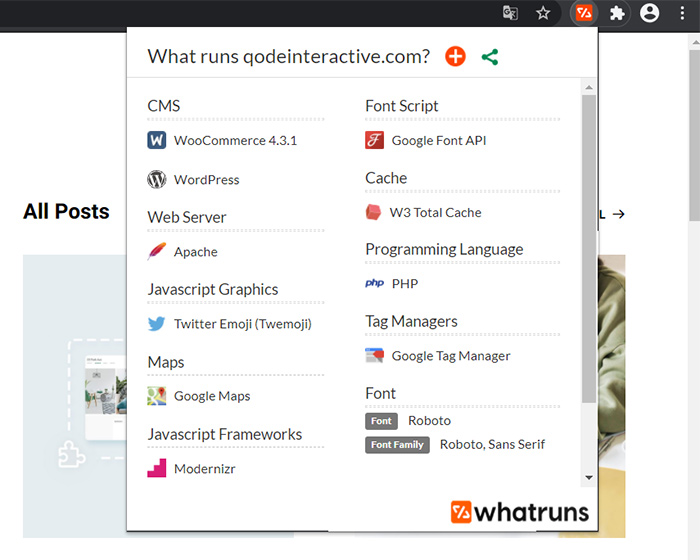Viewport: 700px width, 560px height.
Task: Bookmark this page with the star icon
Action: coord(543,13)
